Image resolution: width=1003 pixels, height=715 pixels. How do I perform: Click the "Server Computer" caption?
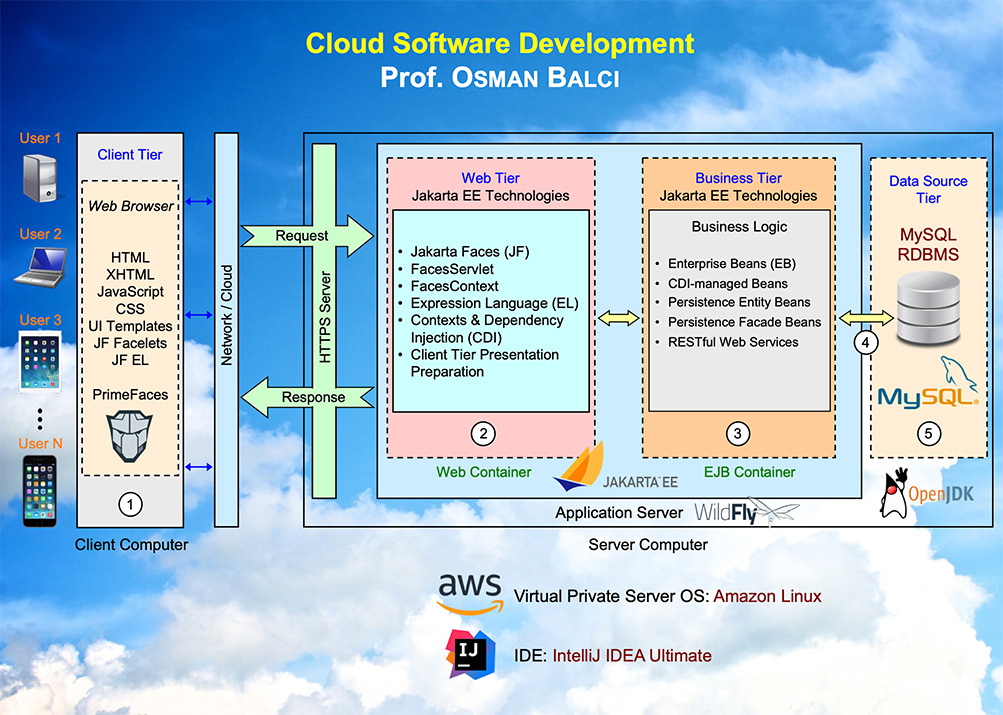tap(648, 545)
